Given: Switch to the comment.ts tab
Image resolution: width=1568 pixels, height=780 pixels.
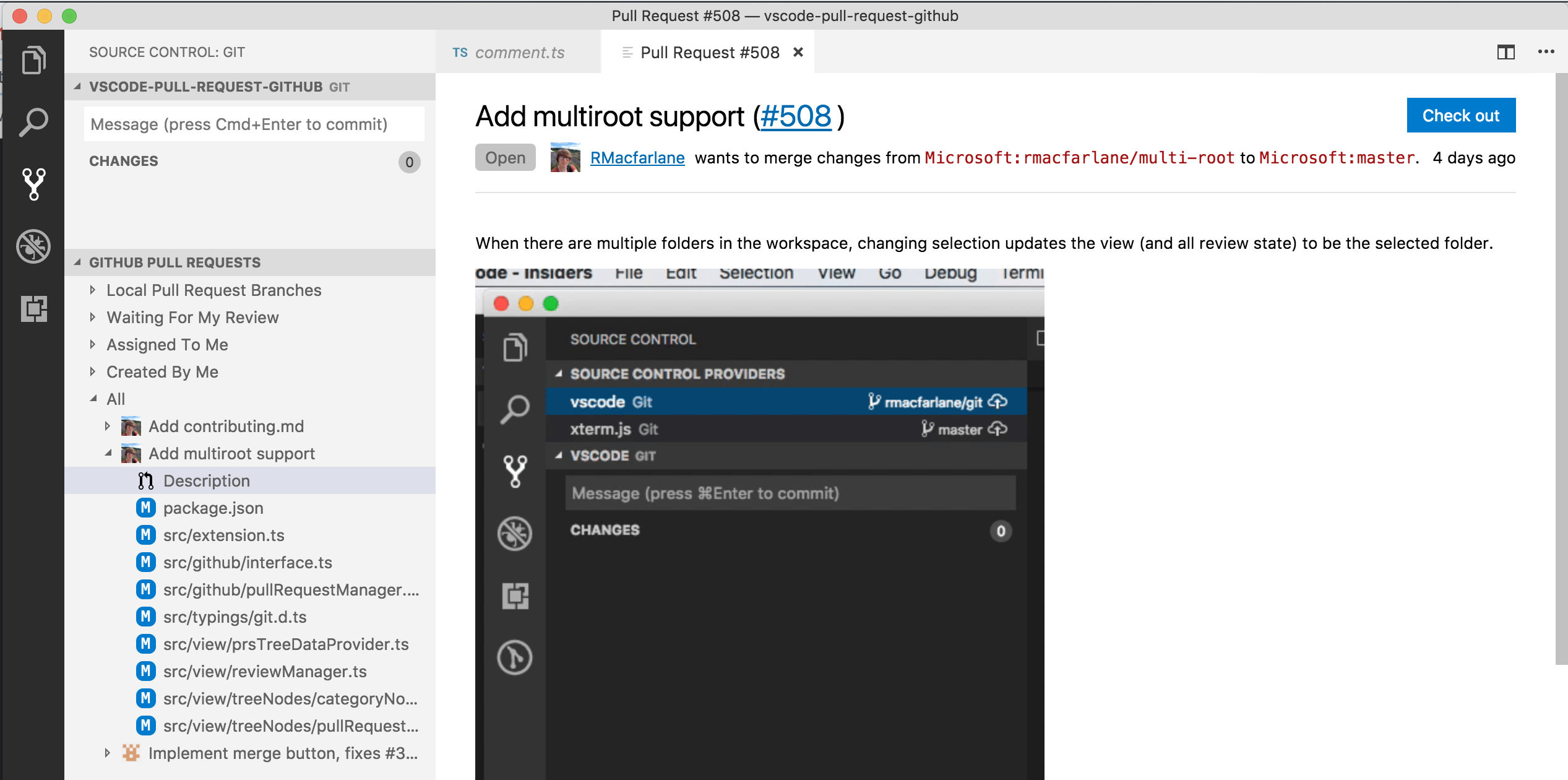Looking at the screenshot, I should coord(519,53).
